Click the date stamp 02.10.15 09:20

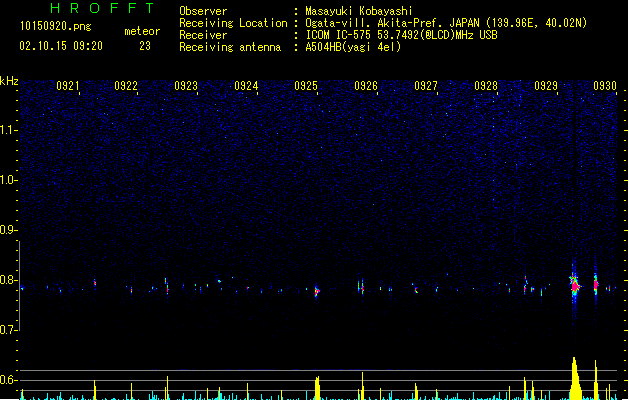61,46
